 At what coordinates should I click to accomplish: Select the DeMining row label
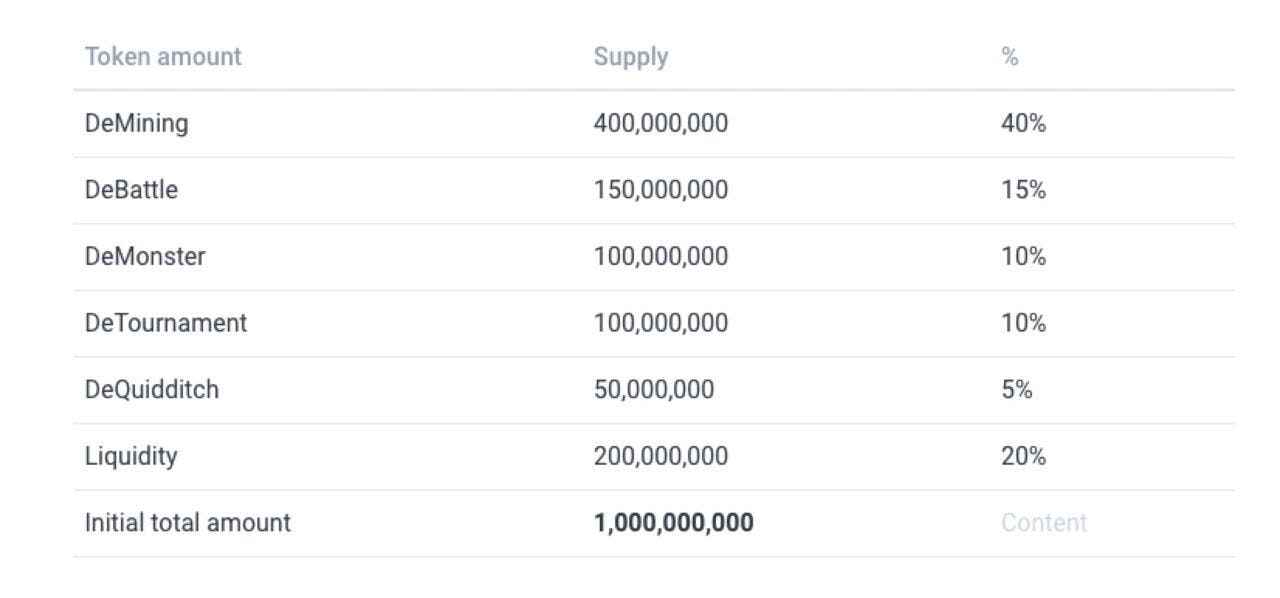136,124
